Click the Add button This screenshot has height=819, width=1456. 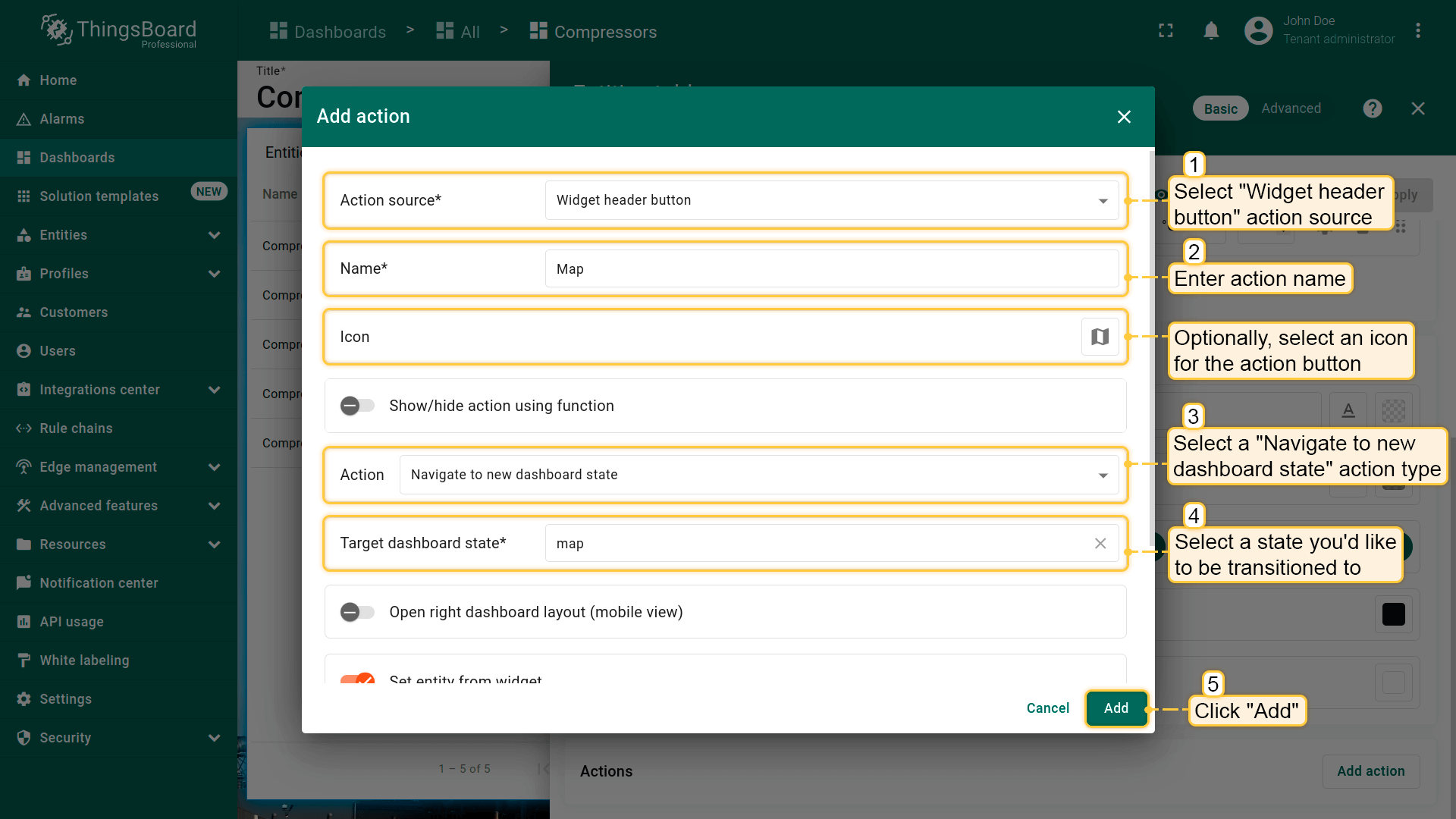(1116, 708)
